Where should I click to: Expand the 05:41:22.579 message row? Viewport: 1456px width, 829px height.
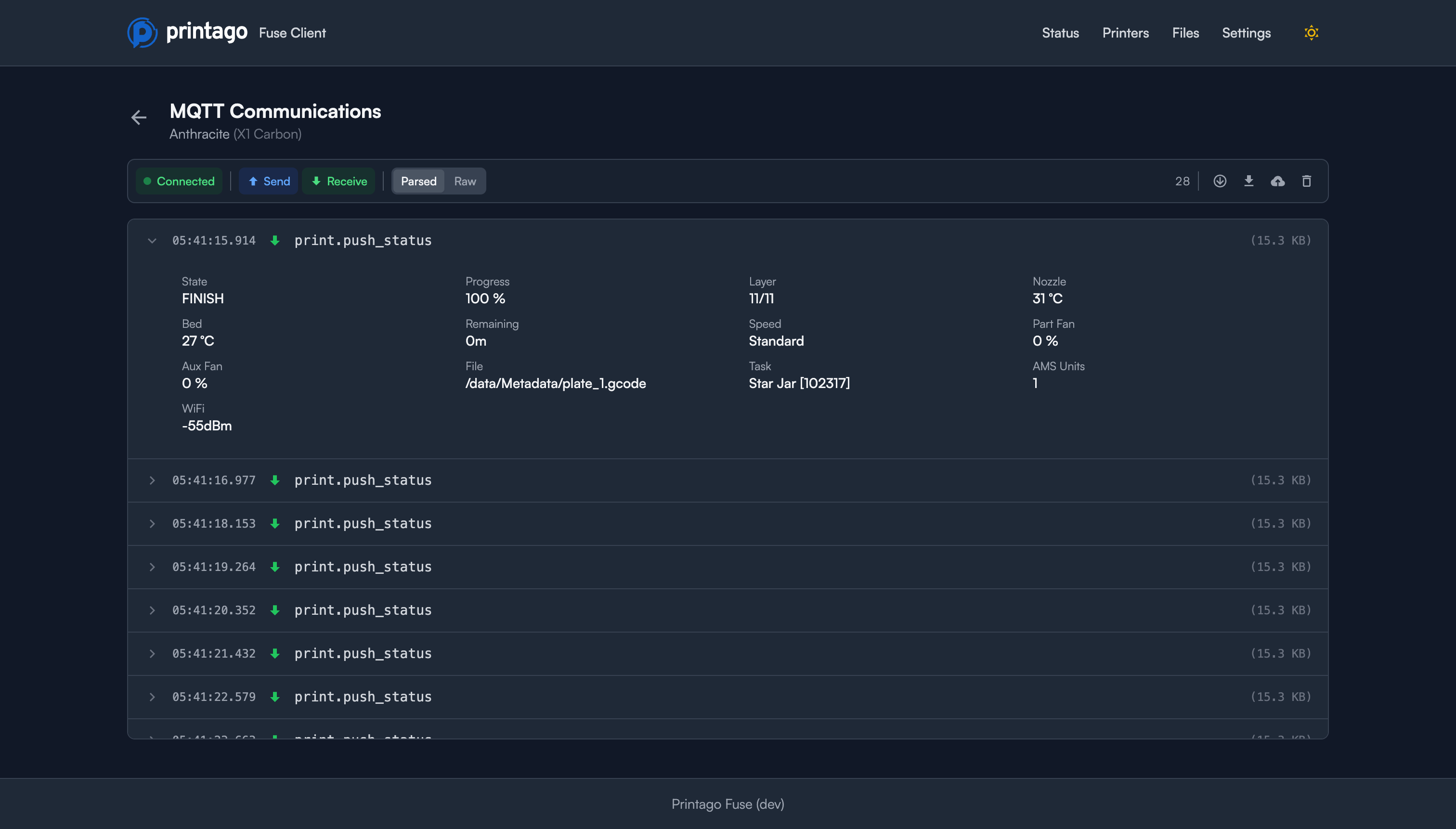point(152,696)
